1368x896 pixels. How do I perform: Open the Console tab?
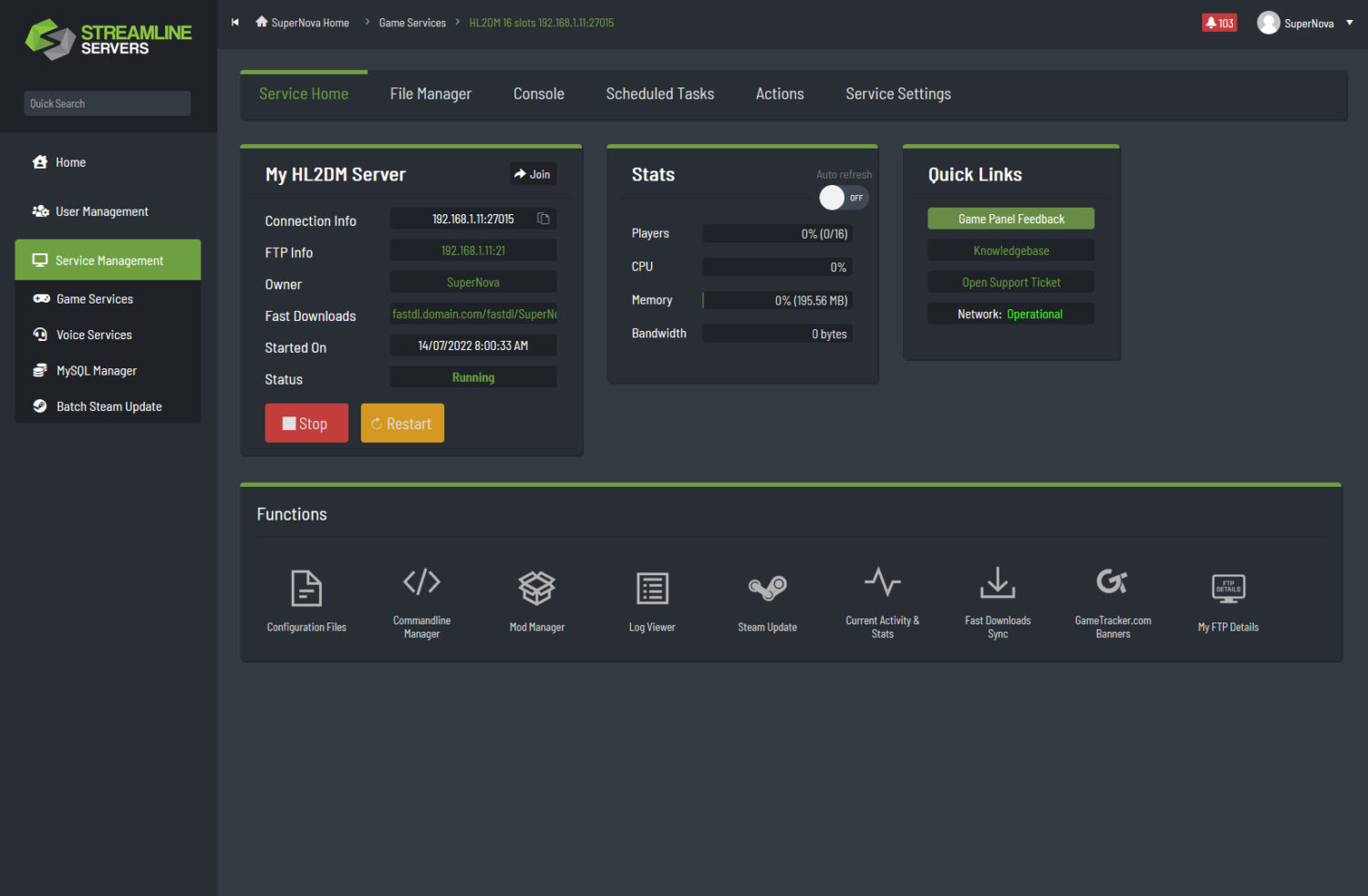539,94
